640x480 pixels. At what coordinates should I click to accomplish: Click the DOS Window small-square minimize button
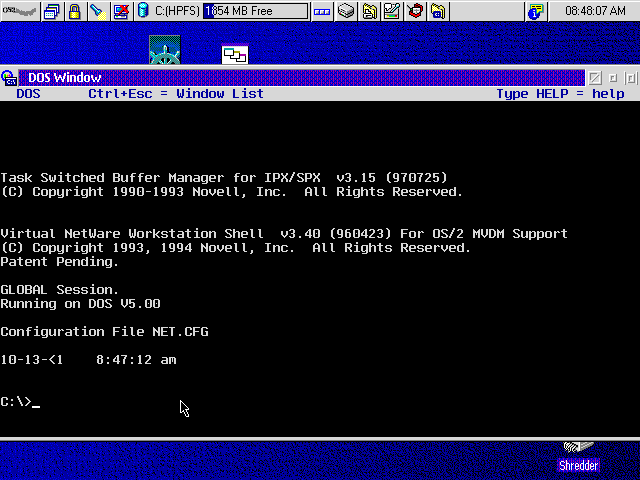coord(613,78)
